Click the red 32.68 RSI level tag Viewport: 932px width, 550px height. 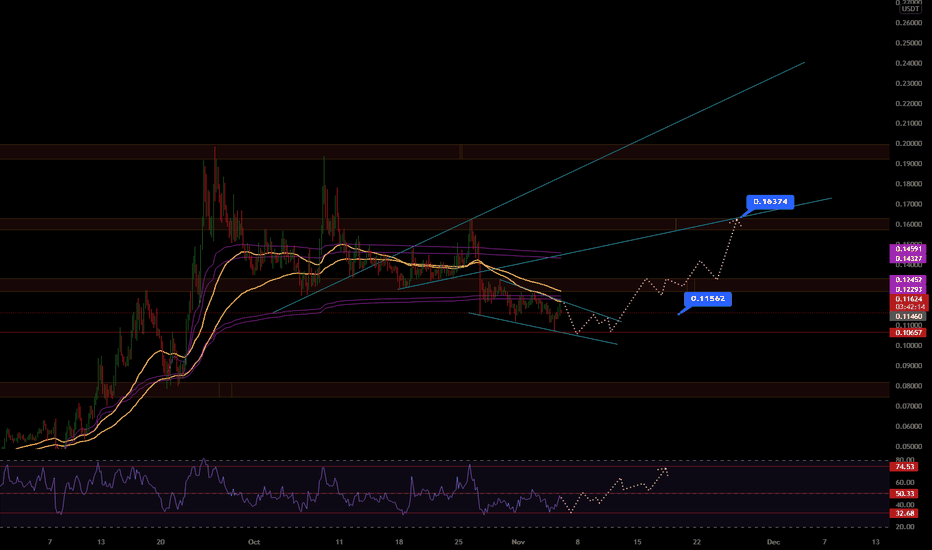904,513
